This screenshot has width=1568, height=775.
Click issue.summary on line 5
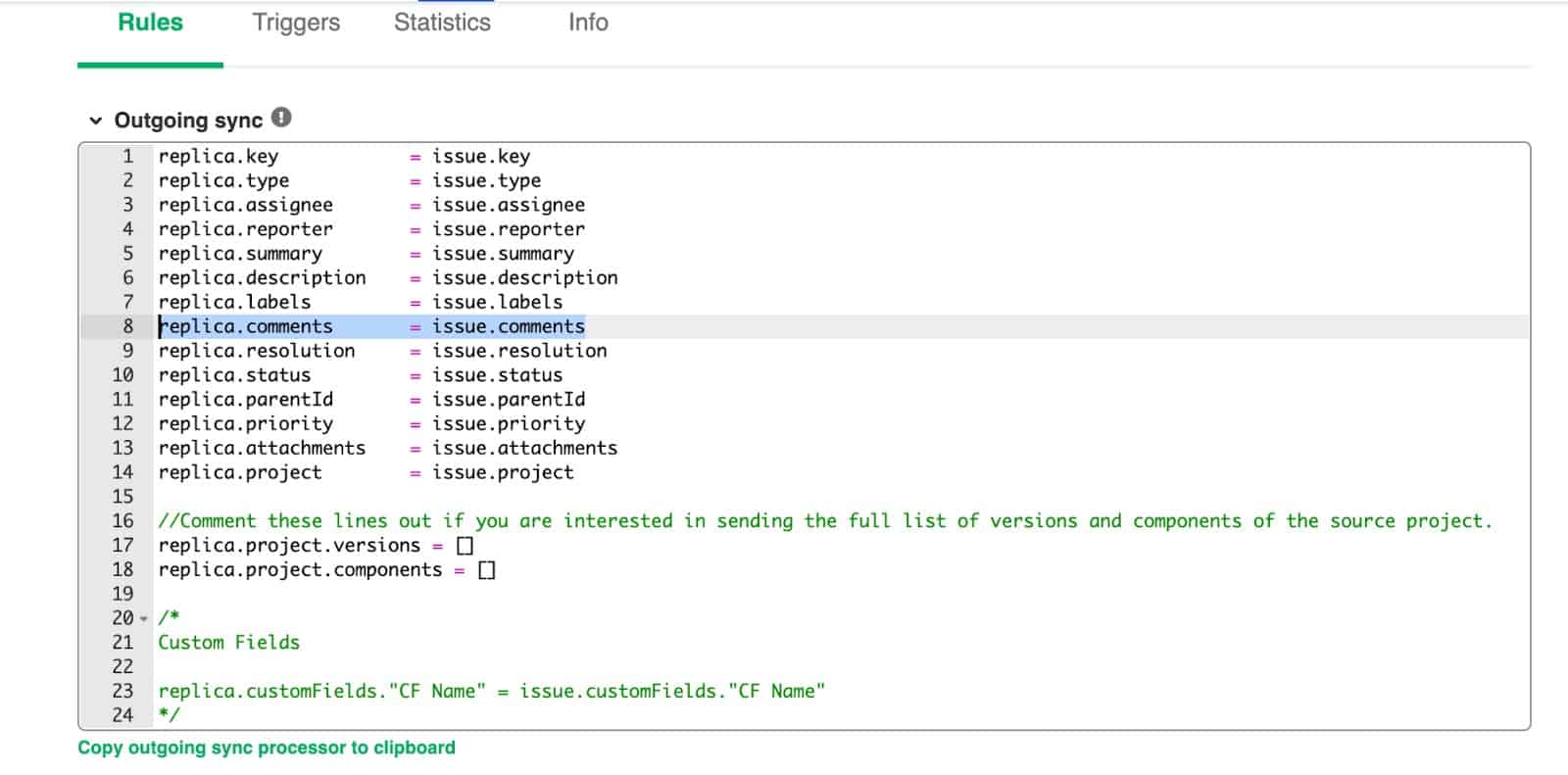tap(504, 254)
